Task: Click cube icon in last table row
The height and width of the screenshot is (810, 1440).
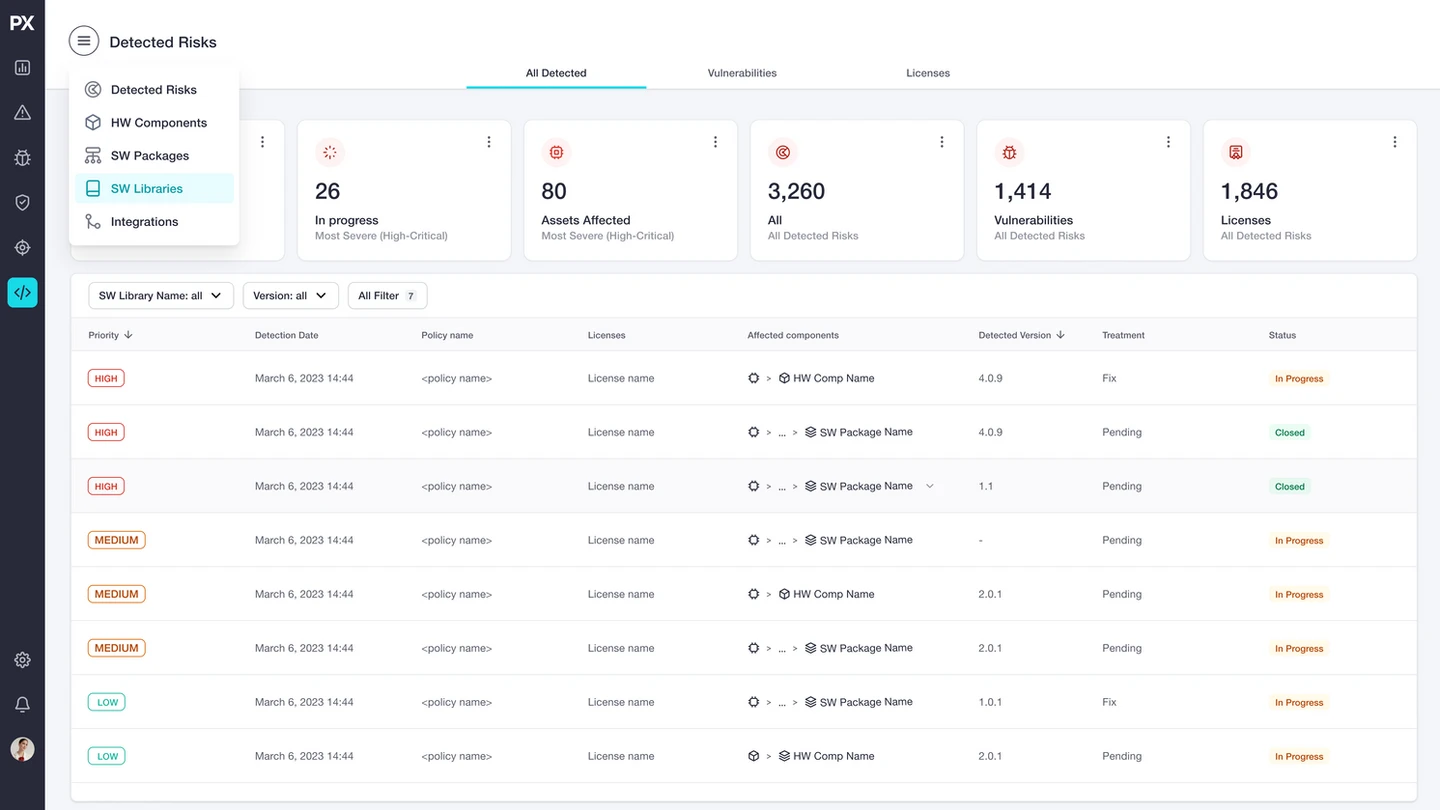Action: 754,756
